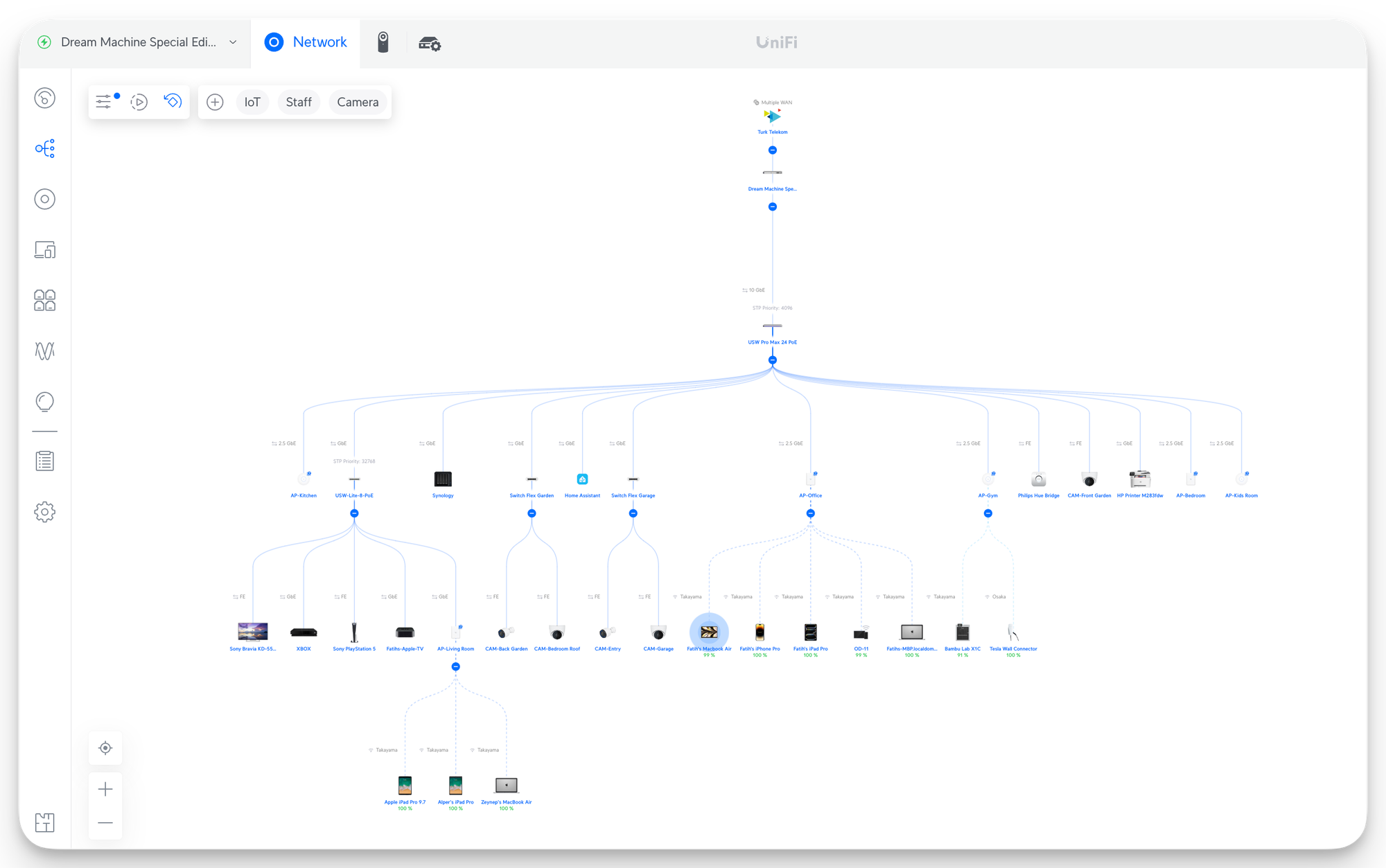Zoom in with the plus button

tap(105, 789)
